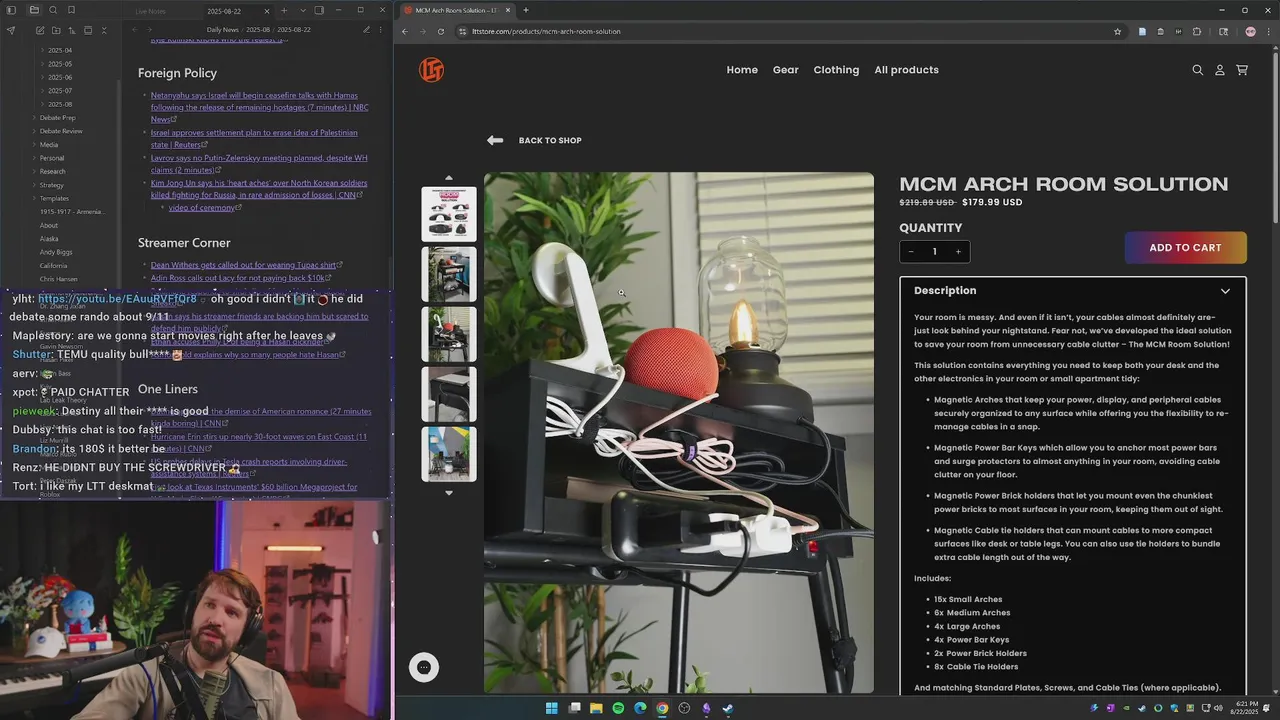The width and height of the screenshot is (1280, 720).
Task: Open All products in store navigation
Action: (x=906, y=70)
